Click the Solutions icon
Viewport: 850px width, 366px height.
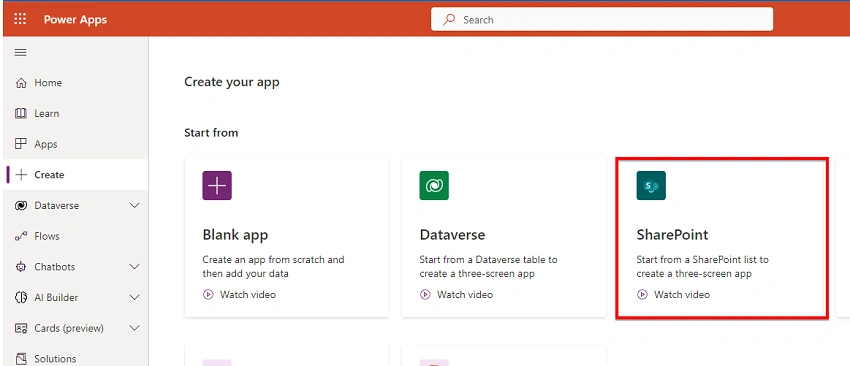pos(21,358)
